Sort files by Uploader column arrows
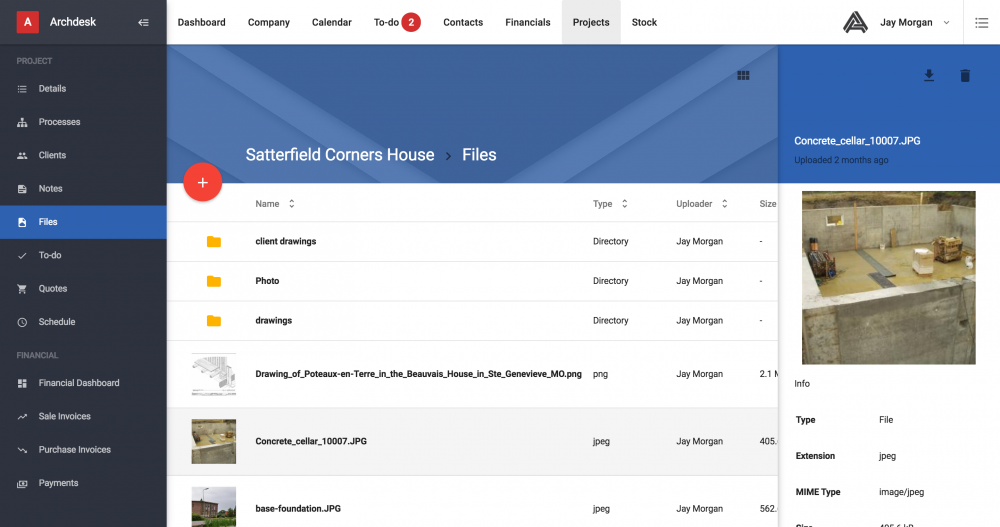 click(724, 204)
